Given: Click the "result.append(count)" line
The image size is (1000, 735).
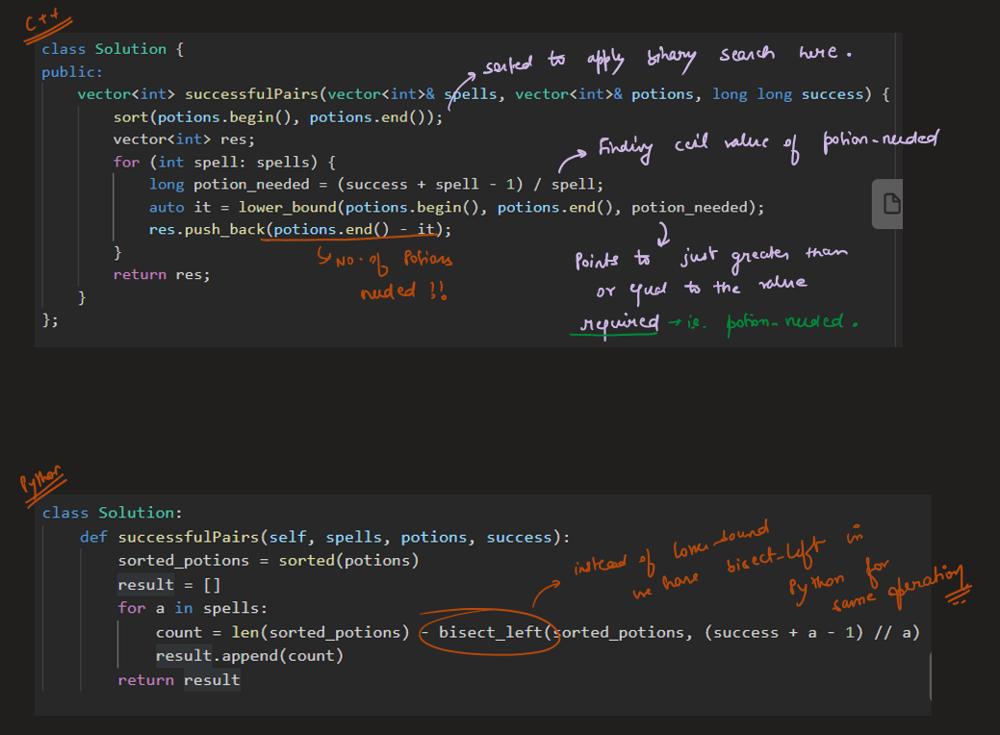Looking at the screenshot, I should pos(249,656).
